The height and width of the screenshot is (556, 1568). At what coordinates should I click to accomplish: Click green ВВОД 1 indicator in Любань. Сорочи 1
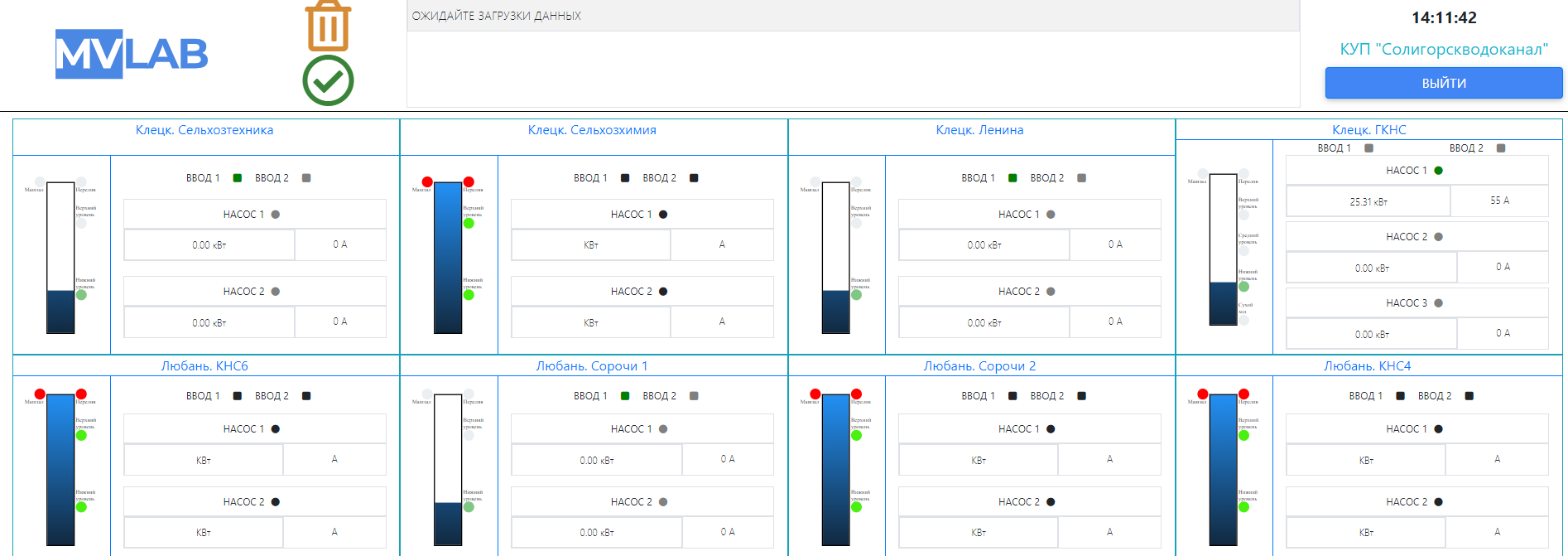(x=625, y=396)
